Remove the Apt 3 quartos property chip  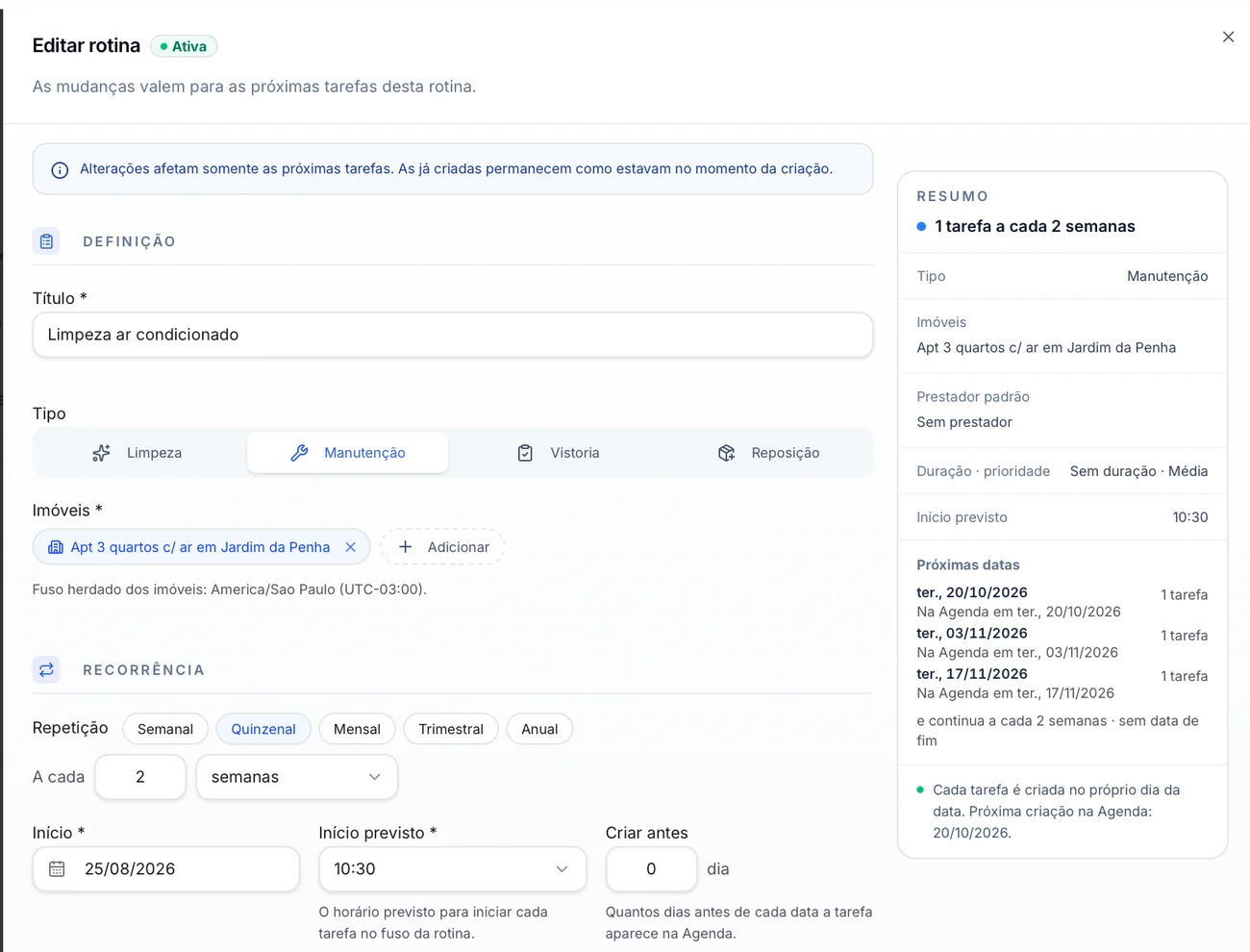coord(350,547)
